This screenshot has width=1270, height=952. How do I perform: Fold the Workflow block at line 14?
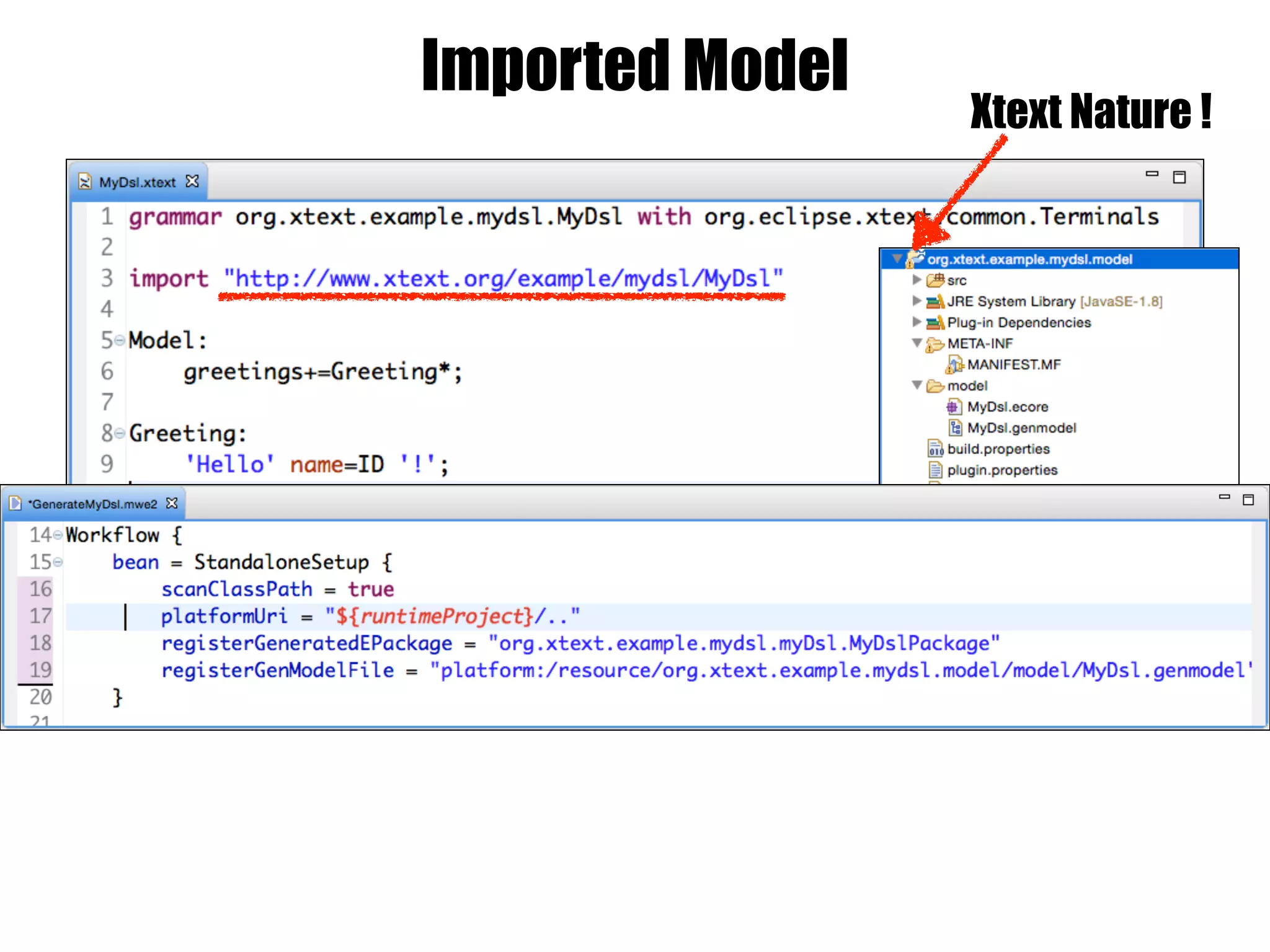tap(58, 535)
